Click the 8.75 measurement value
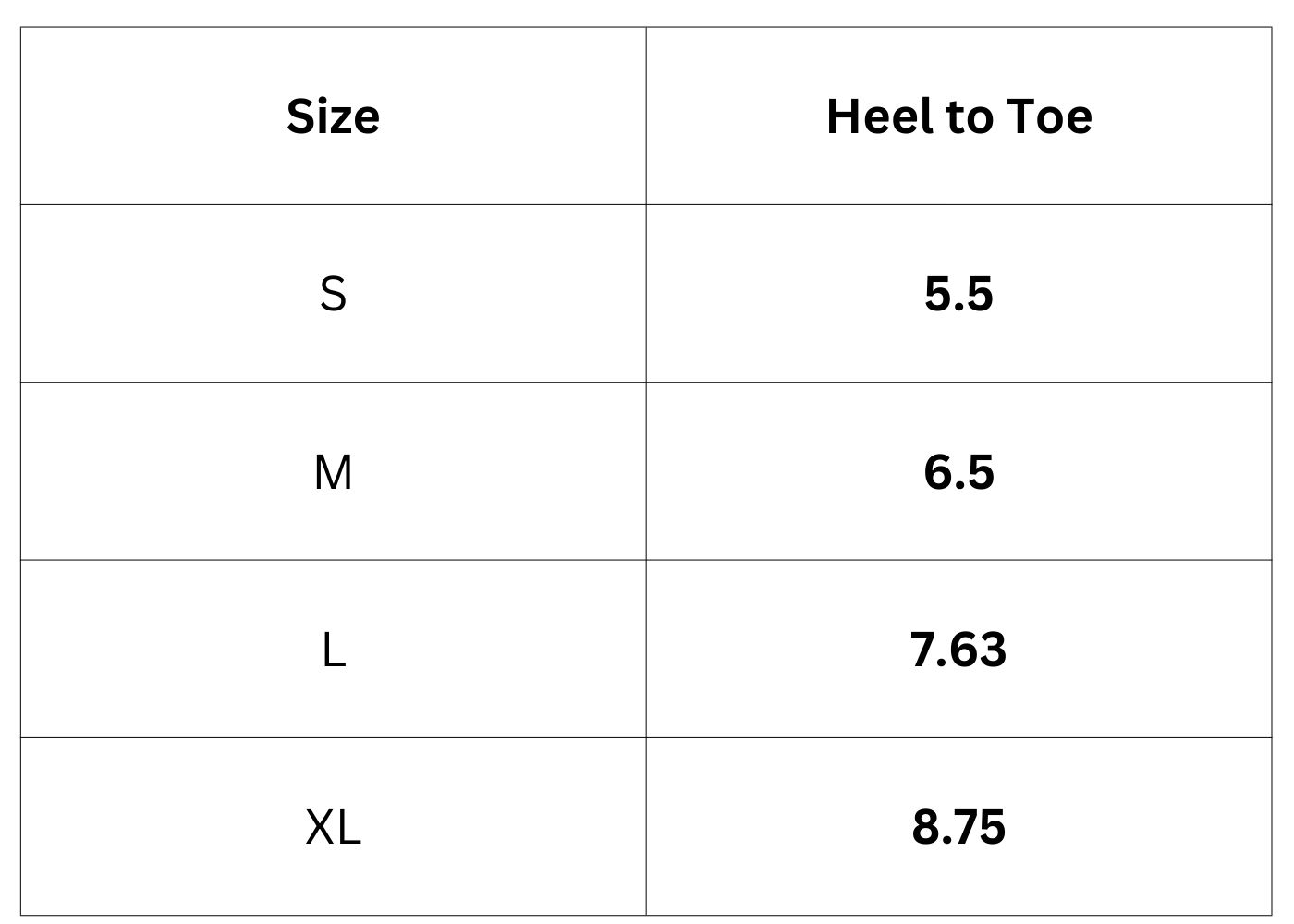The height and width of the screenshot is (924, 1294). pyautogui.click(x=958, y=827)
